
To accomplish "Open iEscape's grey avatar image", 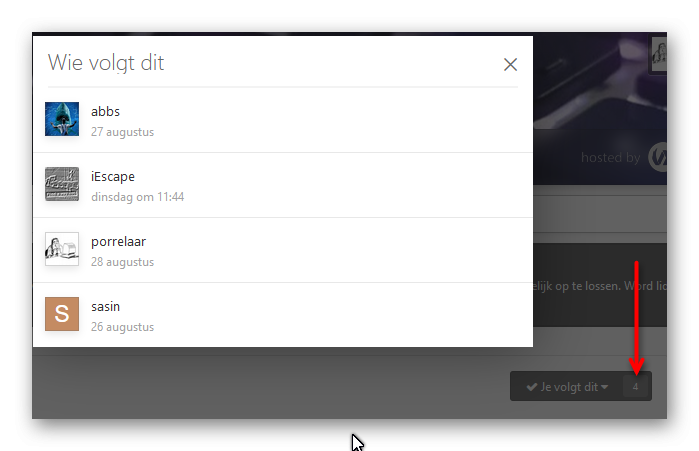I will click(62, 184).
